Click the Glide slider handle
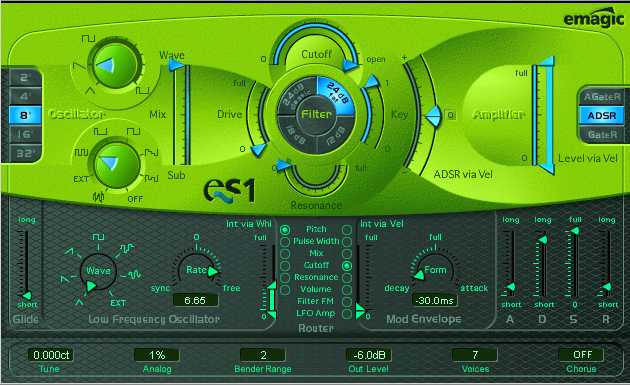Image resolution: width=630 pixels, height=385 pixels. coord(27,296)
